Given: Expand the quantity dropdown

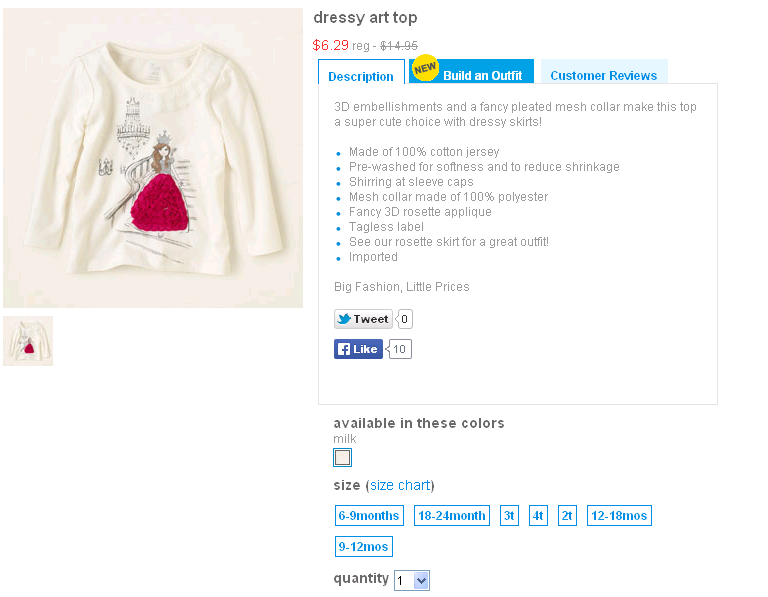Looking at the screenshot, I should click(x=412, y=580).
